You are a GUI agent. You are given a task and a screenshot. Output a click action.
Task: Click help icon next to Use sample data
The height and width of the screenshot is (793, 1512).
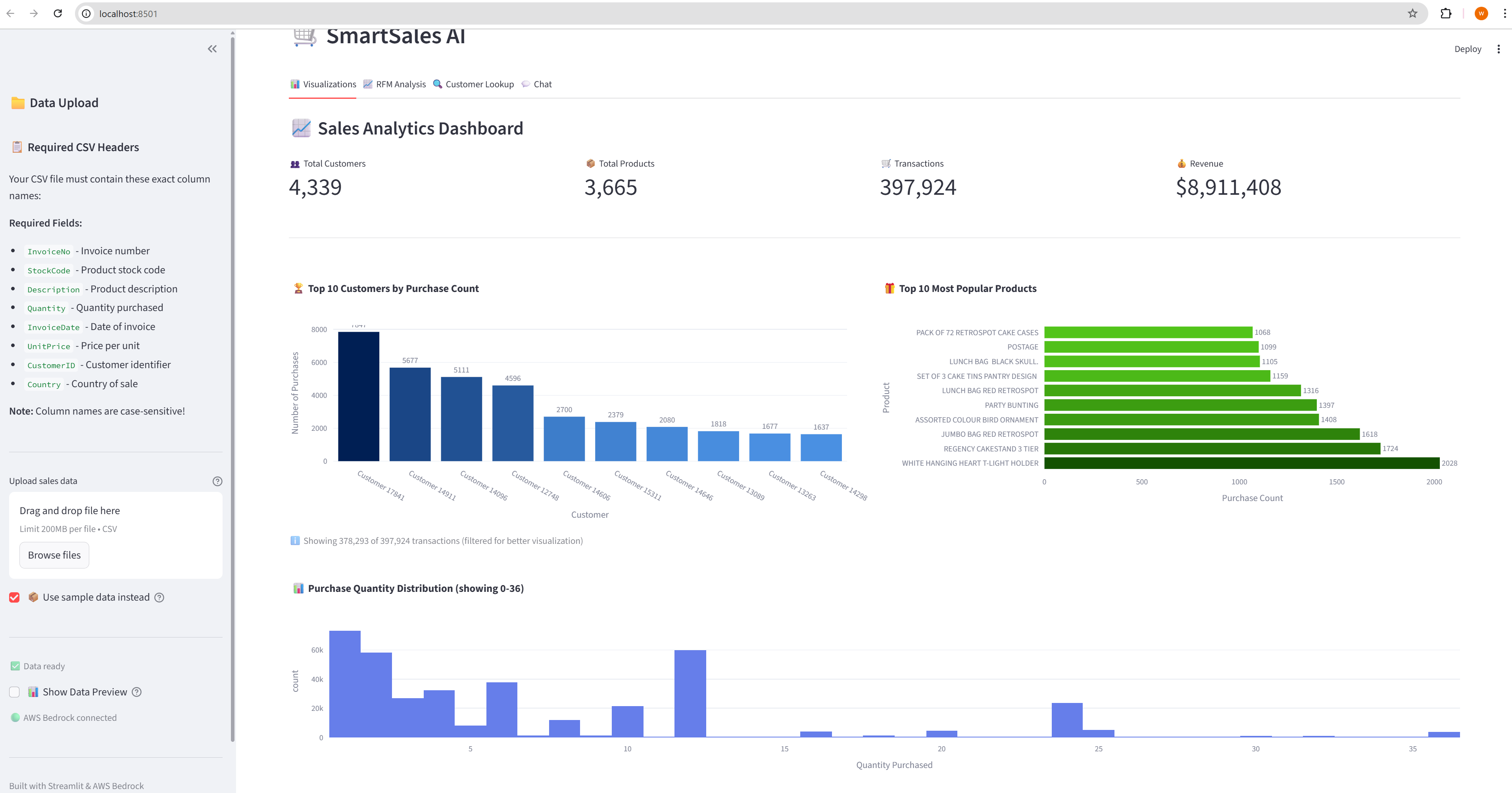[159, 597]
